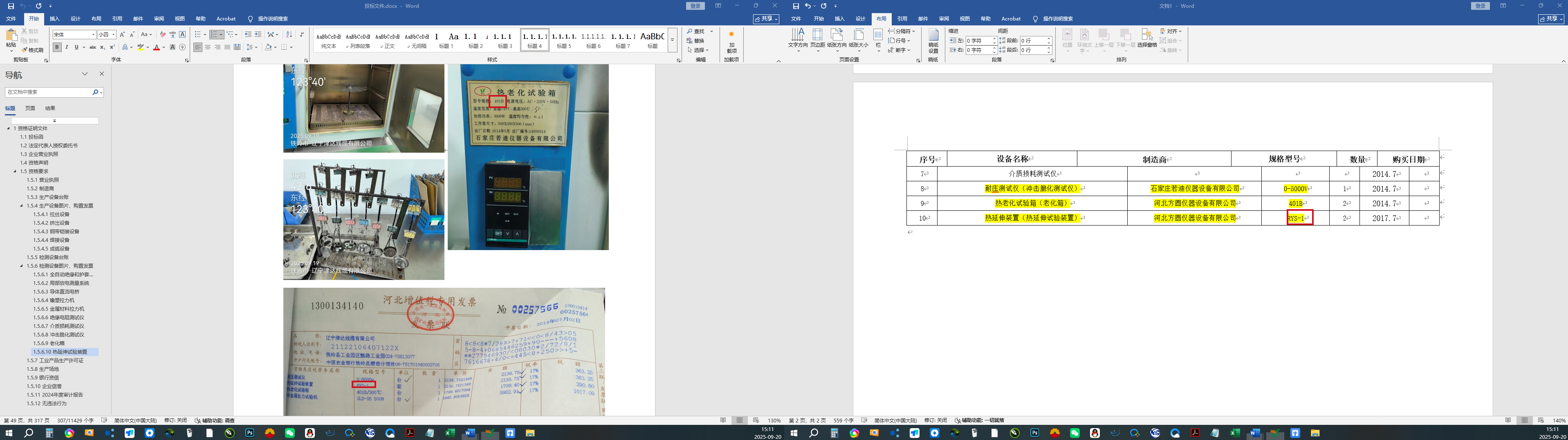Clear all formatting with the eraser icon
The height and width of the screenshot is (440, 1568).
[162, 35]
